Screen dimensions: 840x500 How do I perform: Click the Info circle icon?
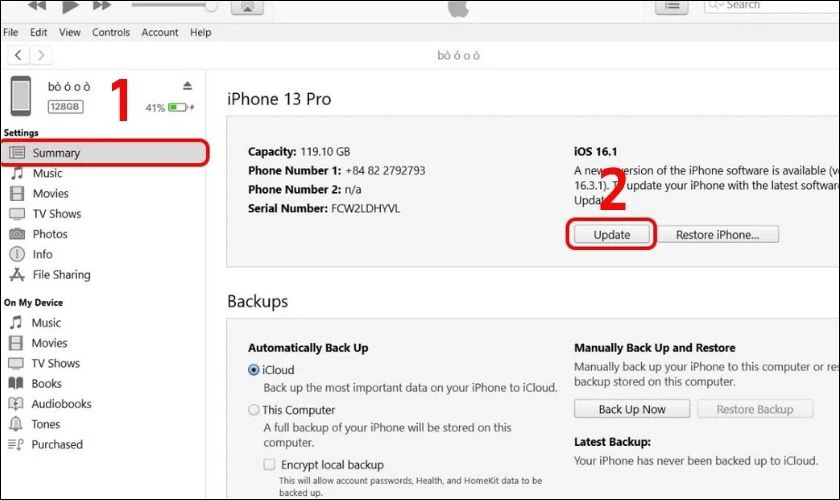17,254
